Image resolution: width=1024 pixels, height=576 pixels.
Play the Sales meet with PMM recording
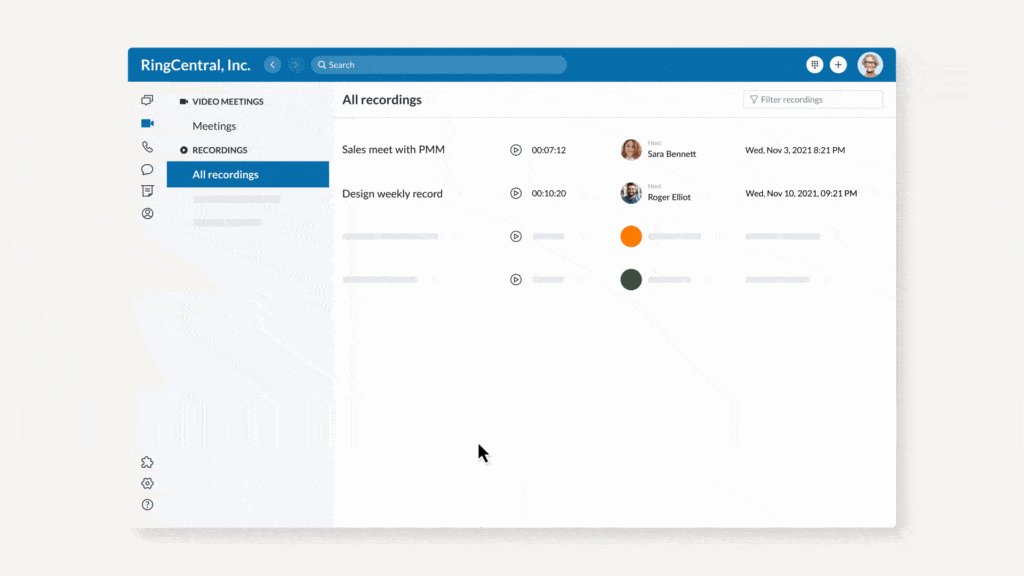click(x=516, y=150)
